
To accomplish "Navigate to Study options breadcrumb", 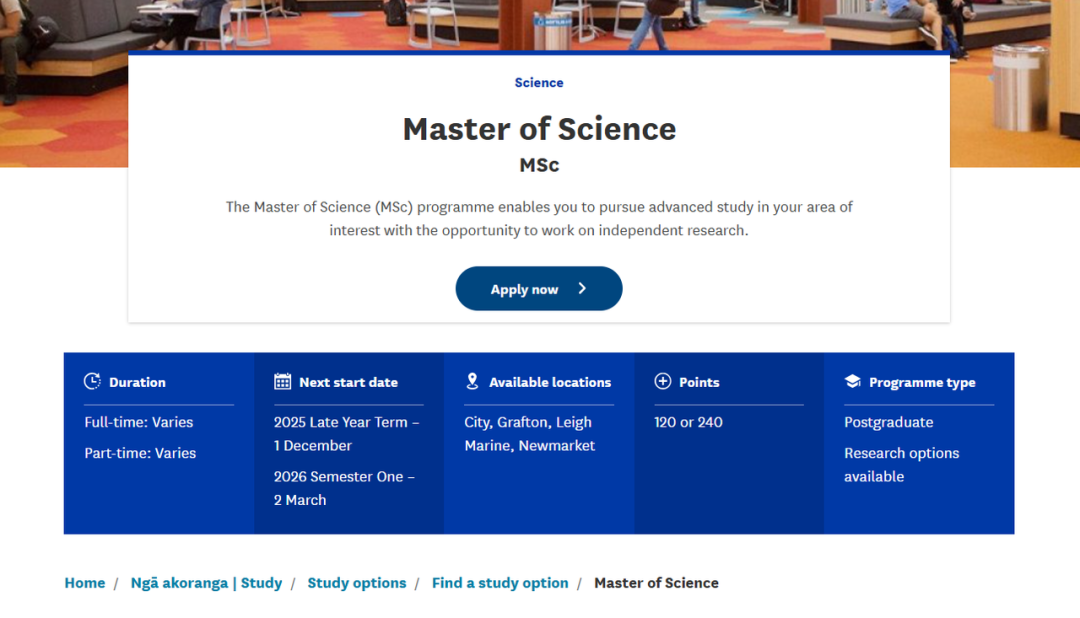I will [x=357, y=583].
